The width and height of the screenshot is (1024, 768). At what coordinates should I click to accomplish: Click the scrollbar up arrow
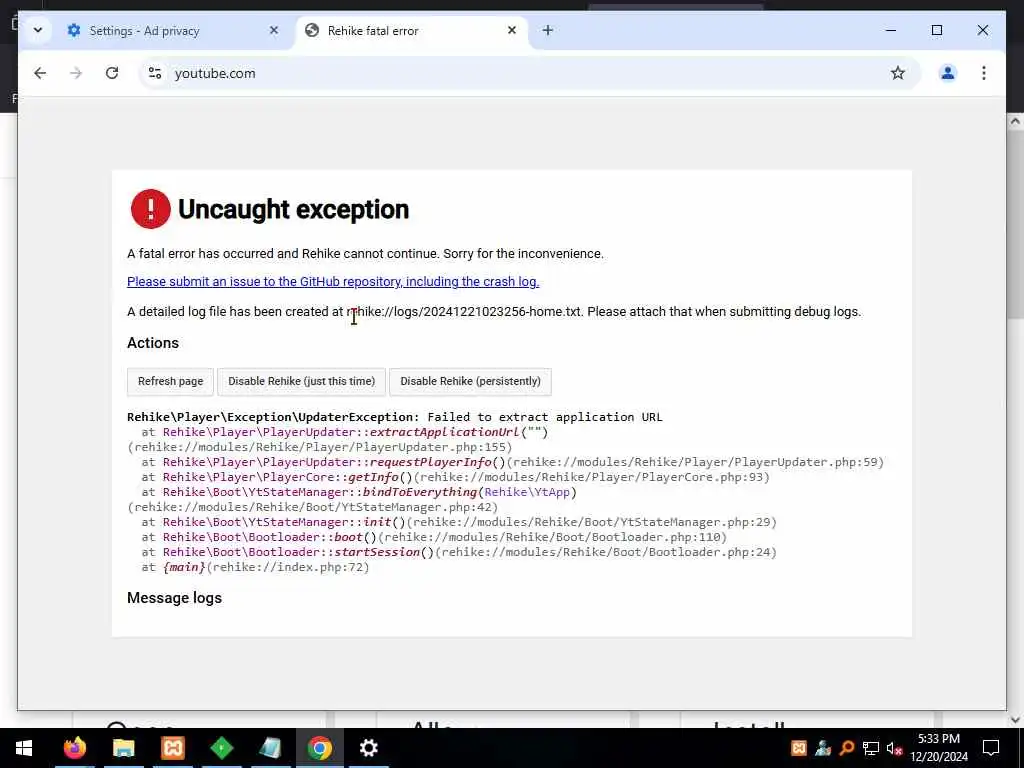click(1016, 121)
